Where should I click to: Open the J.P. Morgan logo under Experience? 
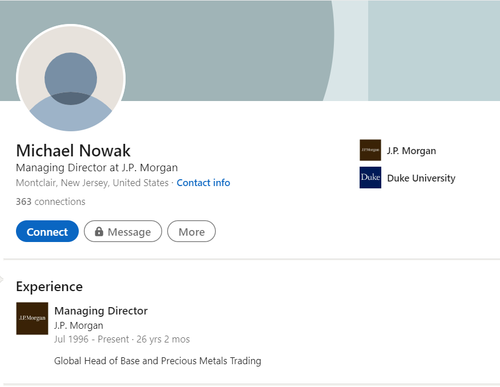tap(32, 318)
